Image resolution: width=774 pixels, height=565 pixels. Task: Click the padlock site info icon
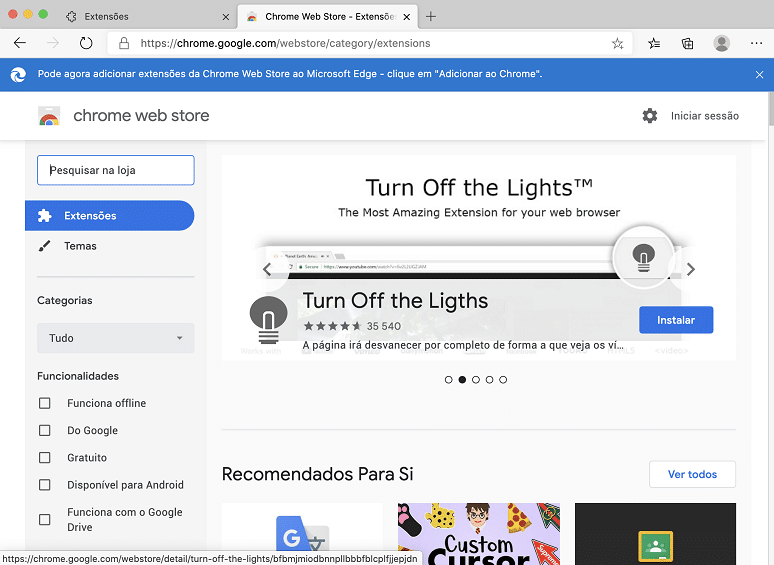[x=124, y=43]
